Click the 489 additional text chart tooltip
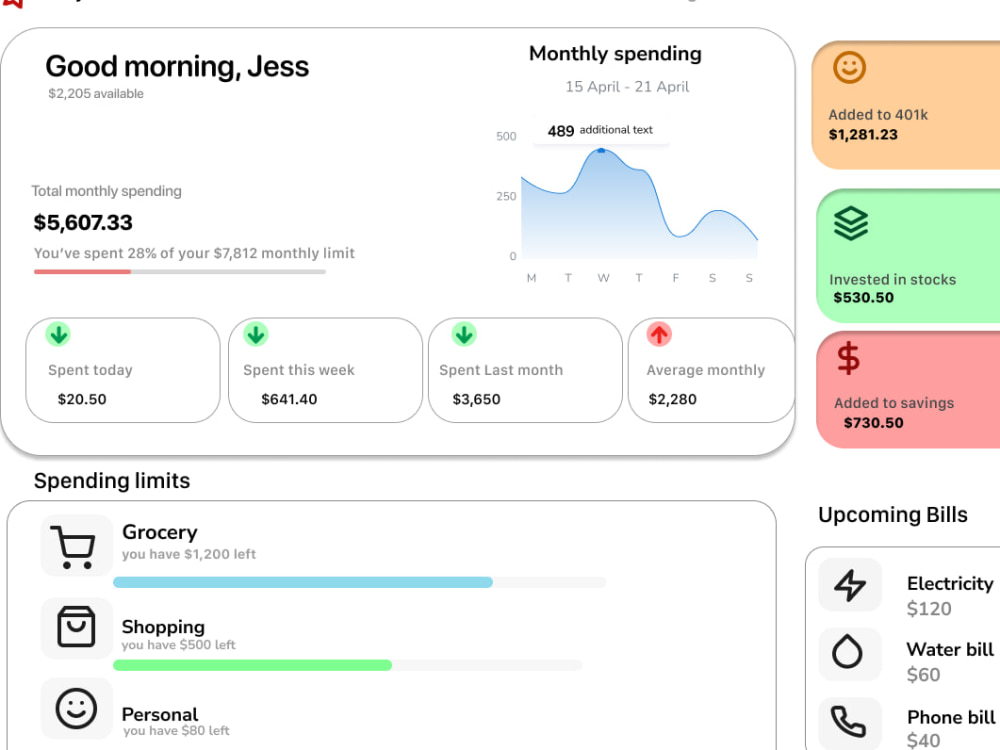 [601, 131]
